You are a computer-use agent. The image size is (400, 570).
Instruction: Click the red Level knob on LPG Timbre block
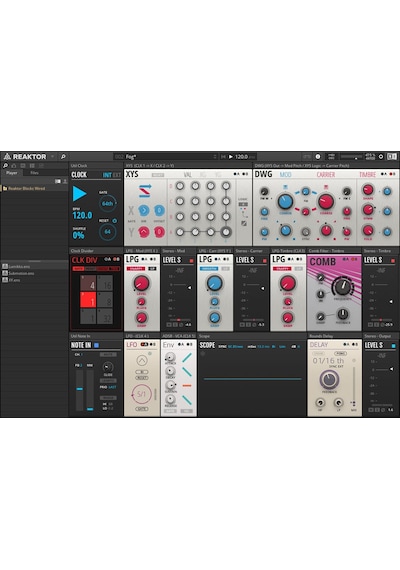(288, 283)
